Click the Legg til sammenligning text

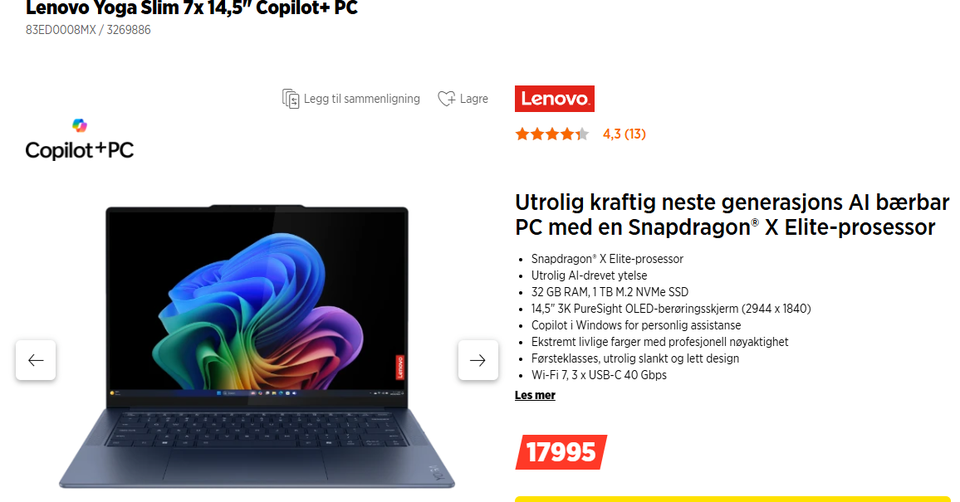pyautogui.click(x=362, y=99)
